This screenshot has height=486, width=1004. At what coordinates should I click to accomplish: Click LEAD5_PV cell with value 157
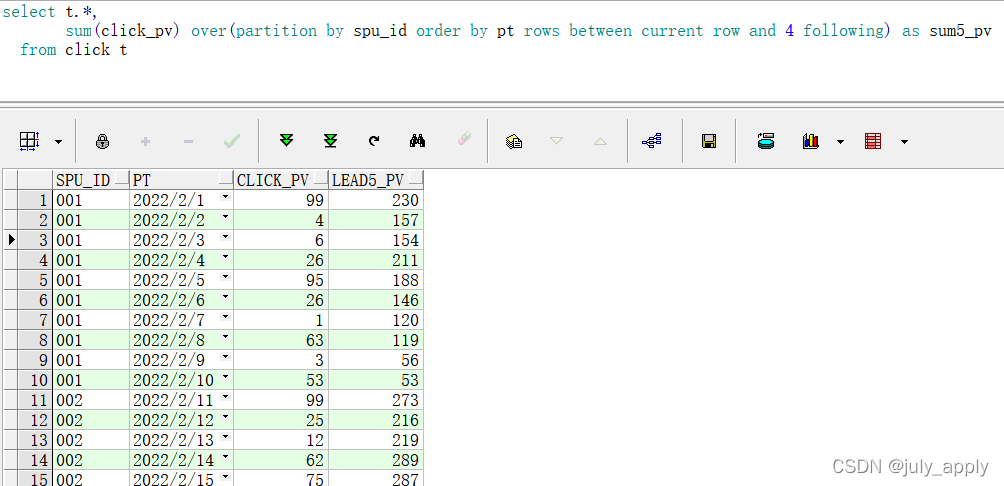coord(376,220)
